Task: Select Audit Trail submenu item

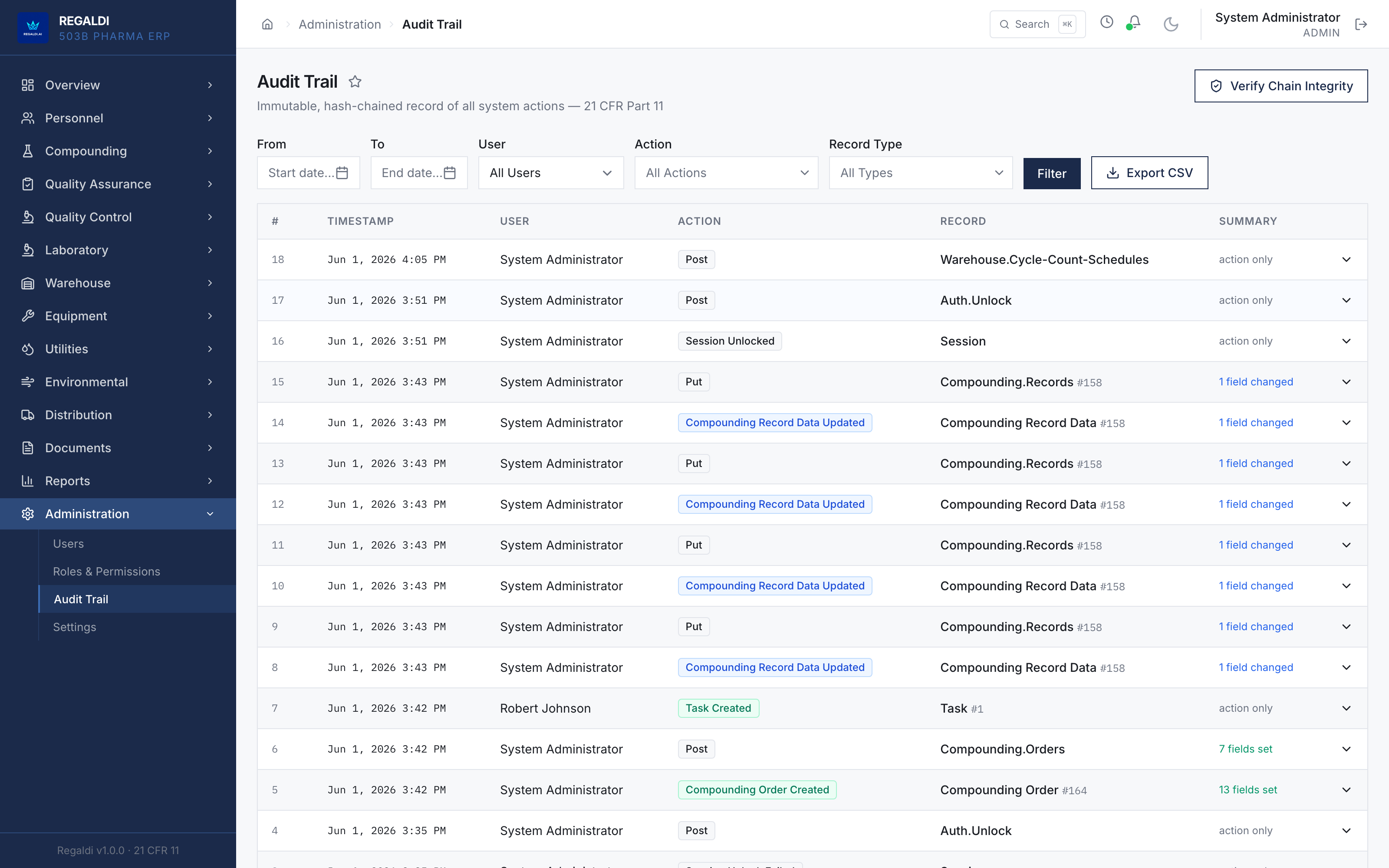Action: coord(137,599)
